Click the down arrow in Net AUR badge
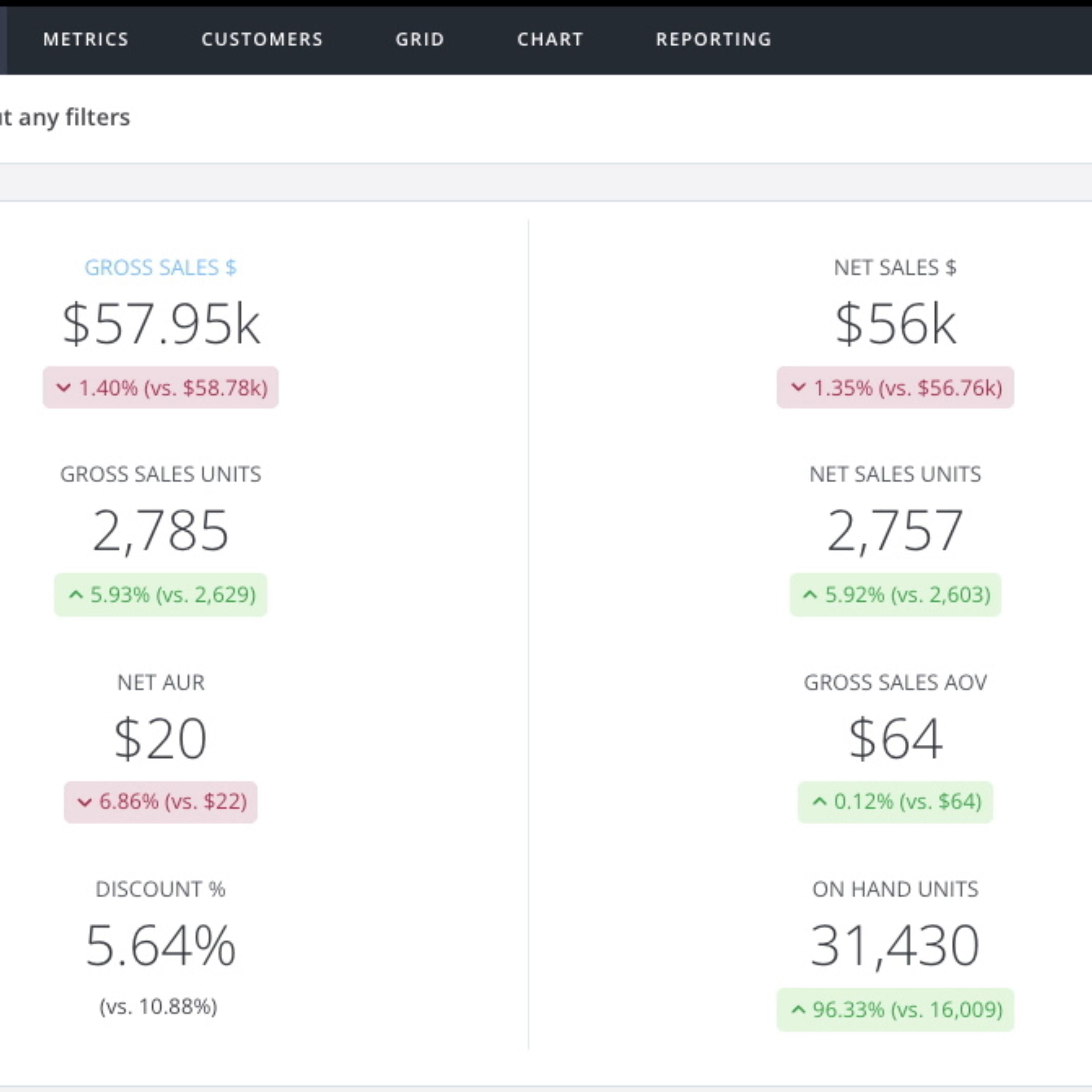 (84, 802)
